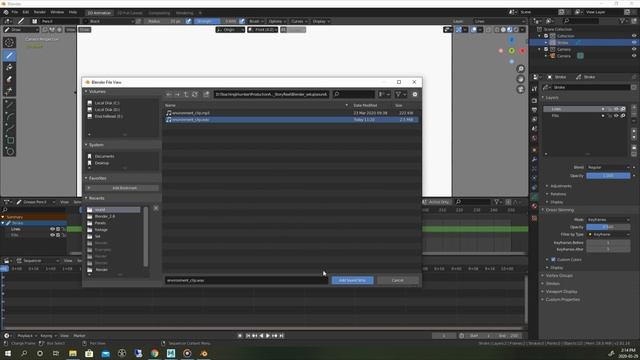The image size is (640, 360).
Task: Toggle Lines layer visibility in properties
Action: [616, 109]
